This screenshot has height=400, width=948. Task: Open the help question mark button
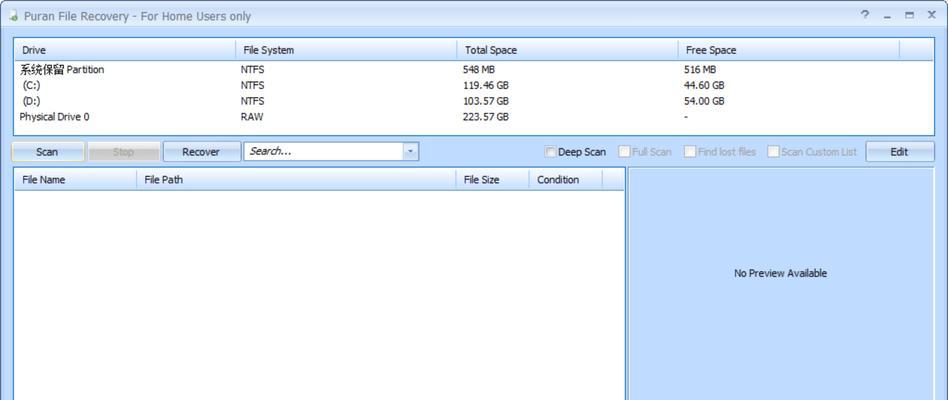865,16
